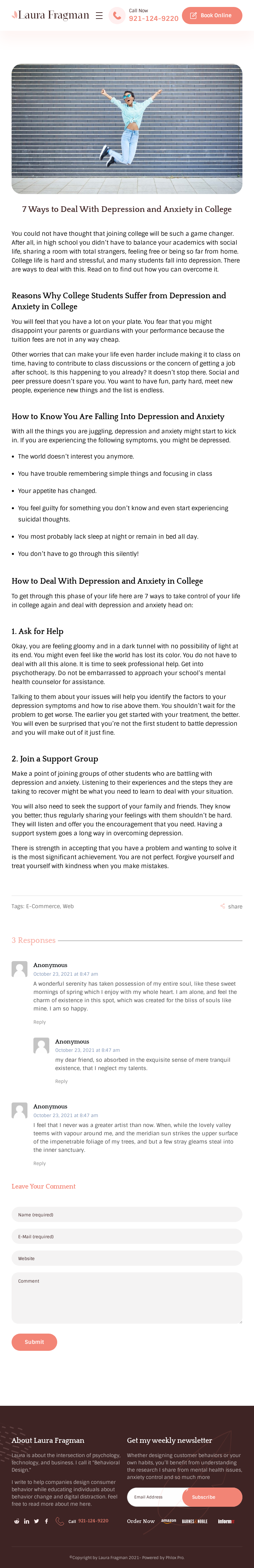254x1568 pixels.
Task: Click inside the Comment text area
Action: [x=127, y=1297]
